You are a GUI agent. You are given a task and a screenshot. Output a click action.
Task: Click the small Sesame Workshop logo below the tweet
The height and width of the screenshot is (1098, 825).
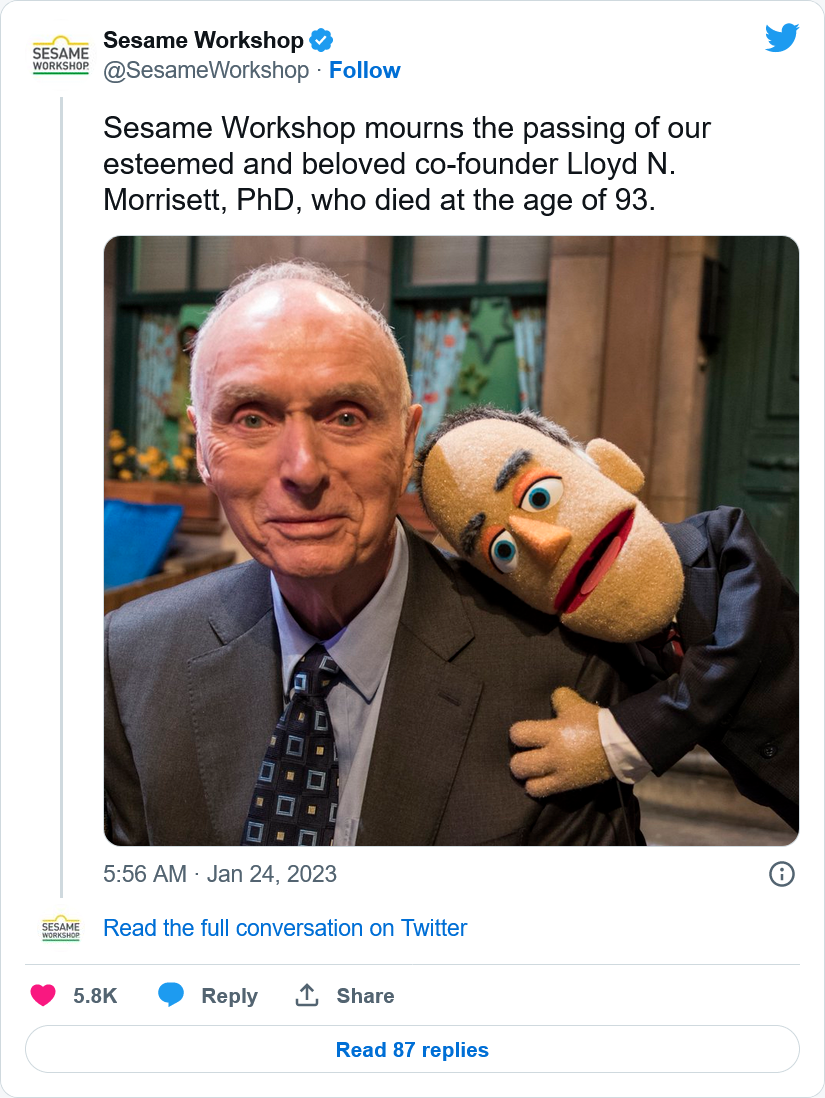pos(61,928)
